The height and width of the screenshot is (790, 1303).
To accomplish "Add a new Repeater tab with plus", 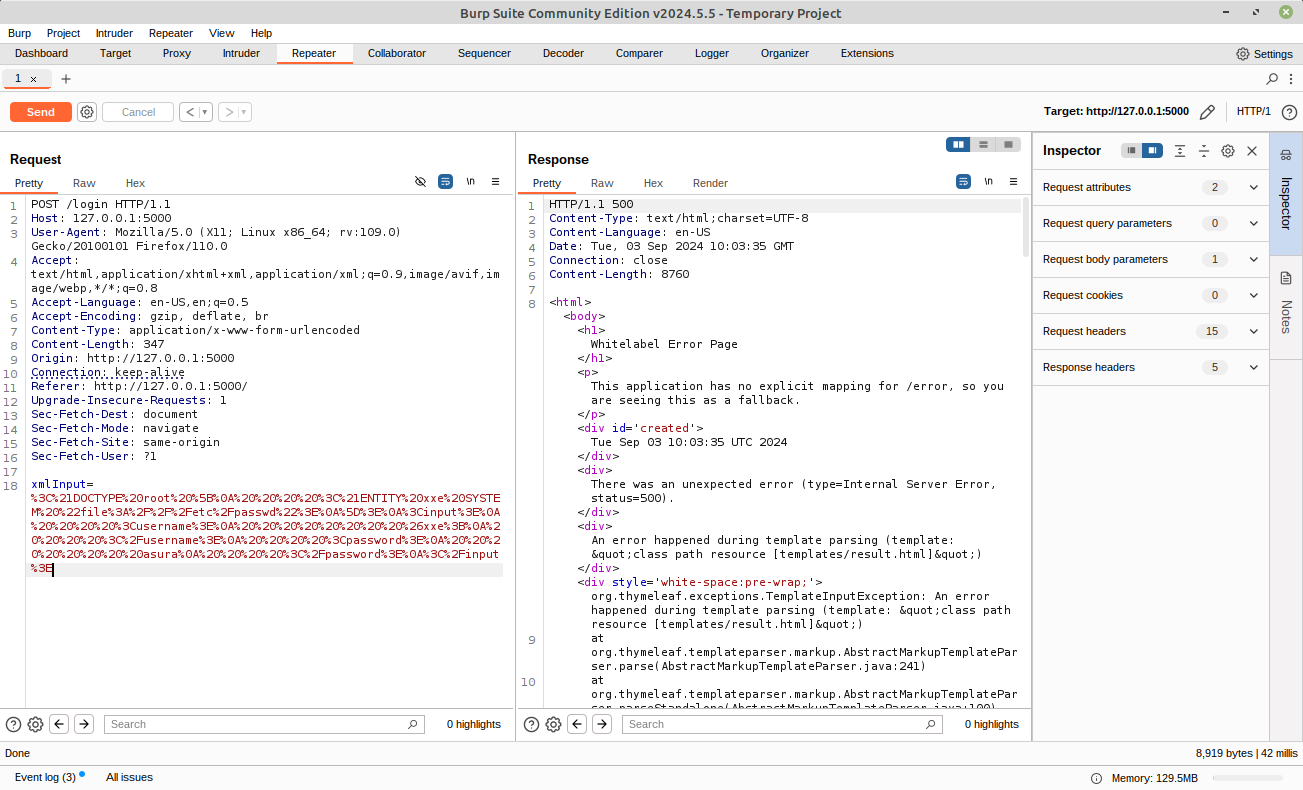I will tap(66, 78).
